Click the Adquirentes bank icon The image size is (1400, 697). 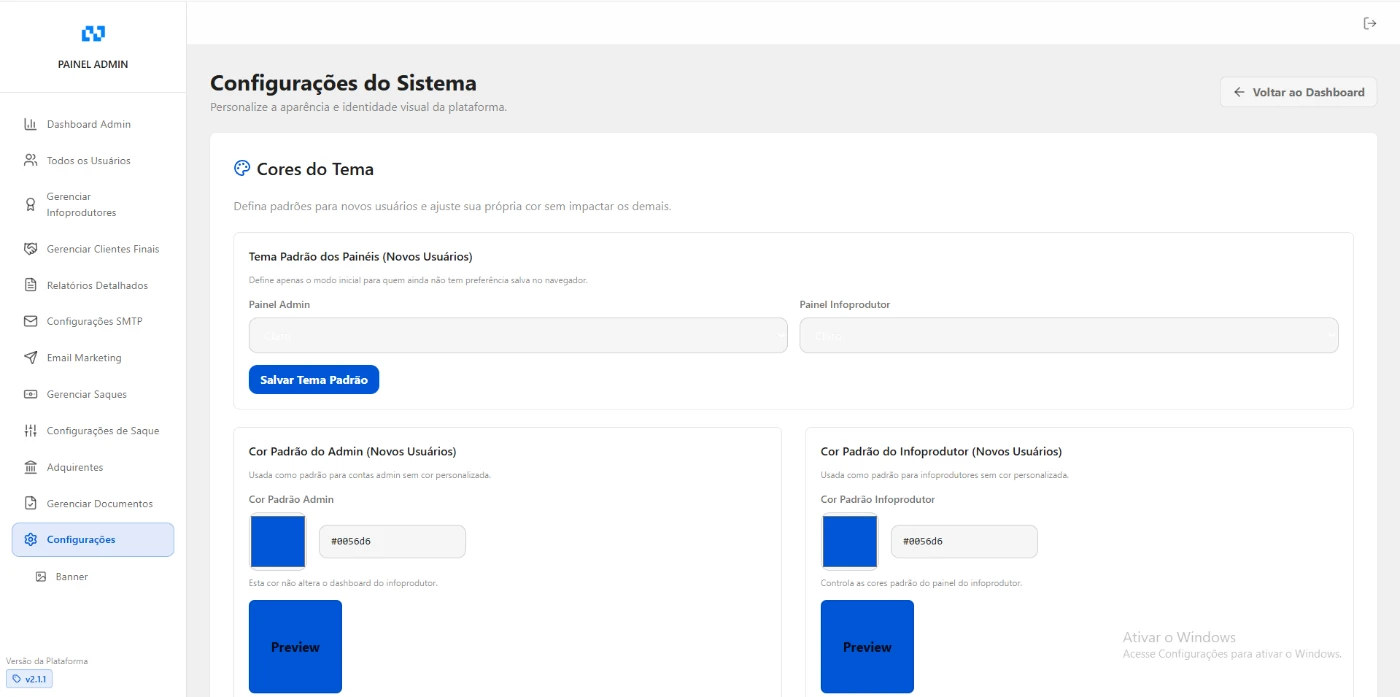(x=30, y=468)
